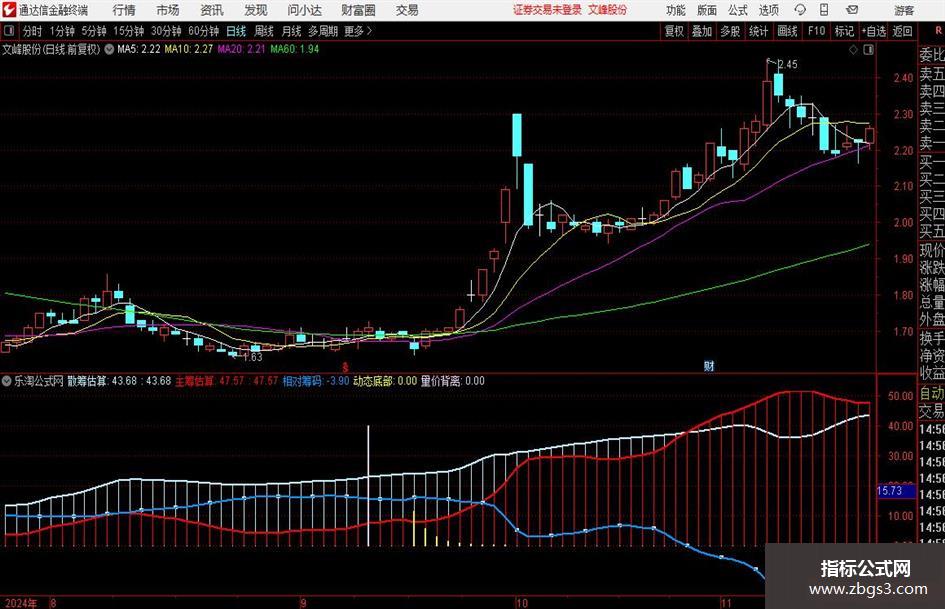The image size is (945, 609).
Task: Switch to 30分钟 period
Action: click(166, 31)
